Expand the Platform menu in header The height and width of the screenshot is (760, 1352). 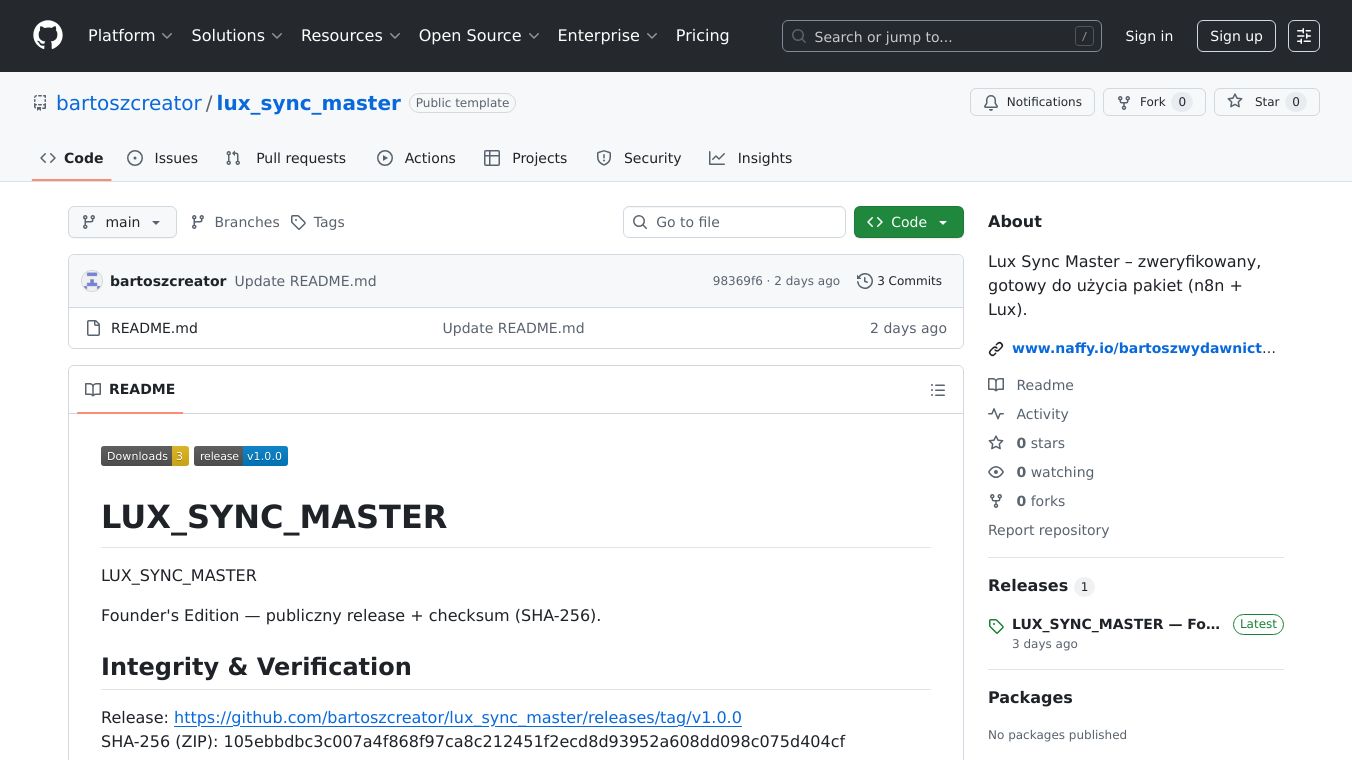130,36
